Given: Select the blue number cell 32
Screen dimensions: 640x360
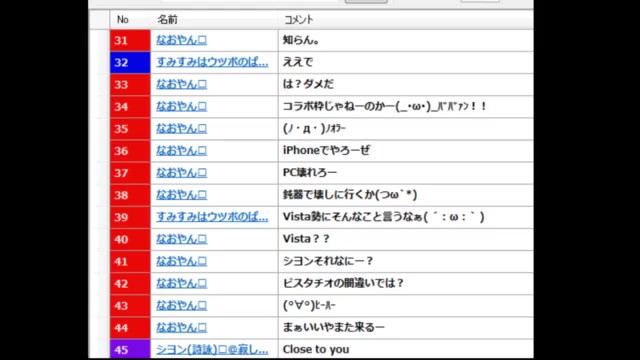Looking at the screenshot, I should pos(130,62).
